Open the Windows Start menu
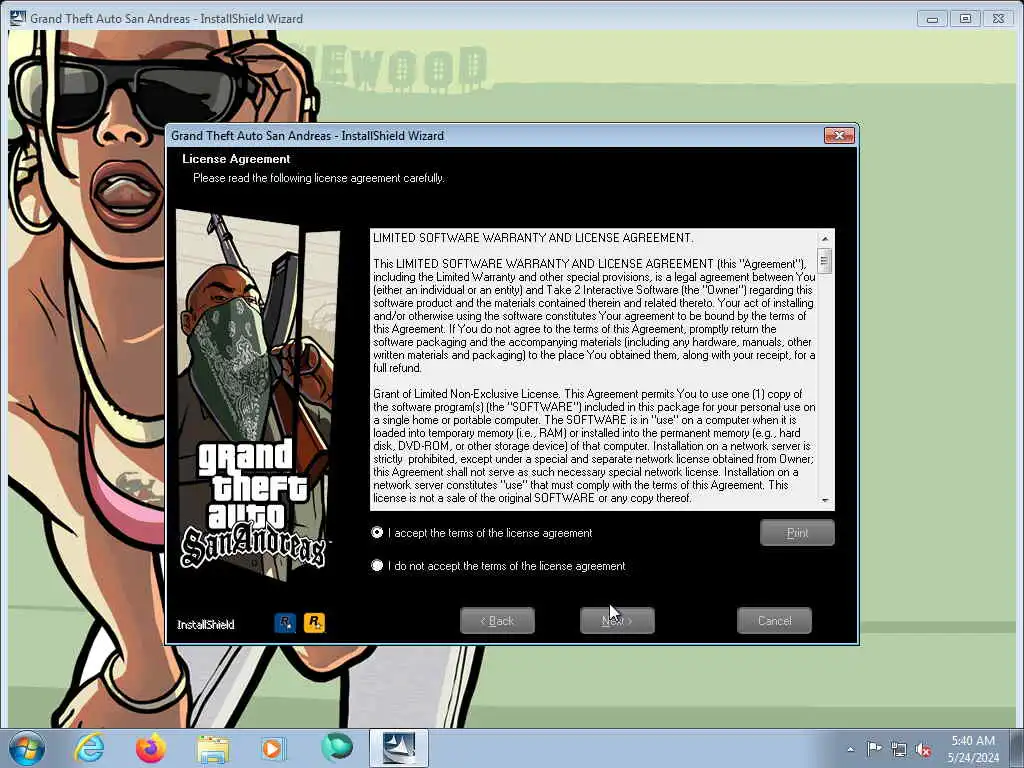This screenshot has height=768, width=1024. tap(27, 748)
